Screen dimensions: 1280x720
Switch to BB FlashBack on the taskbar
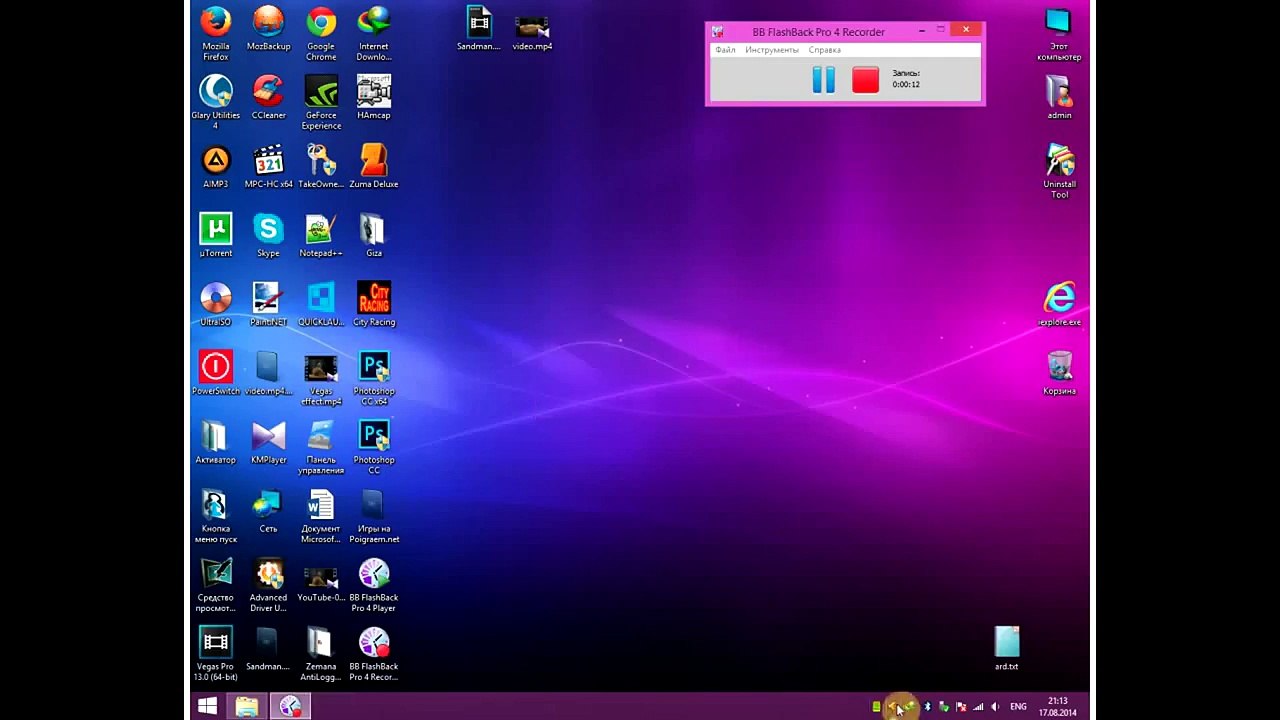(290, 706)
